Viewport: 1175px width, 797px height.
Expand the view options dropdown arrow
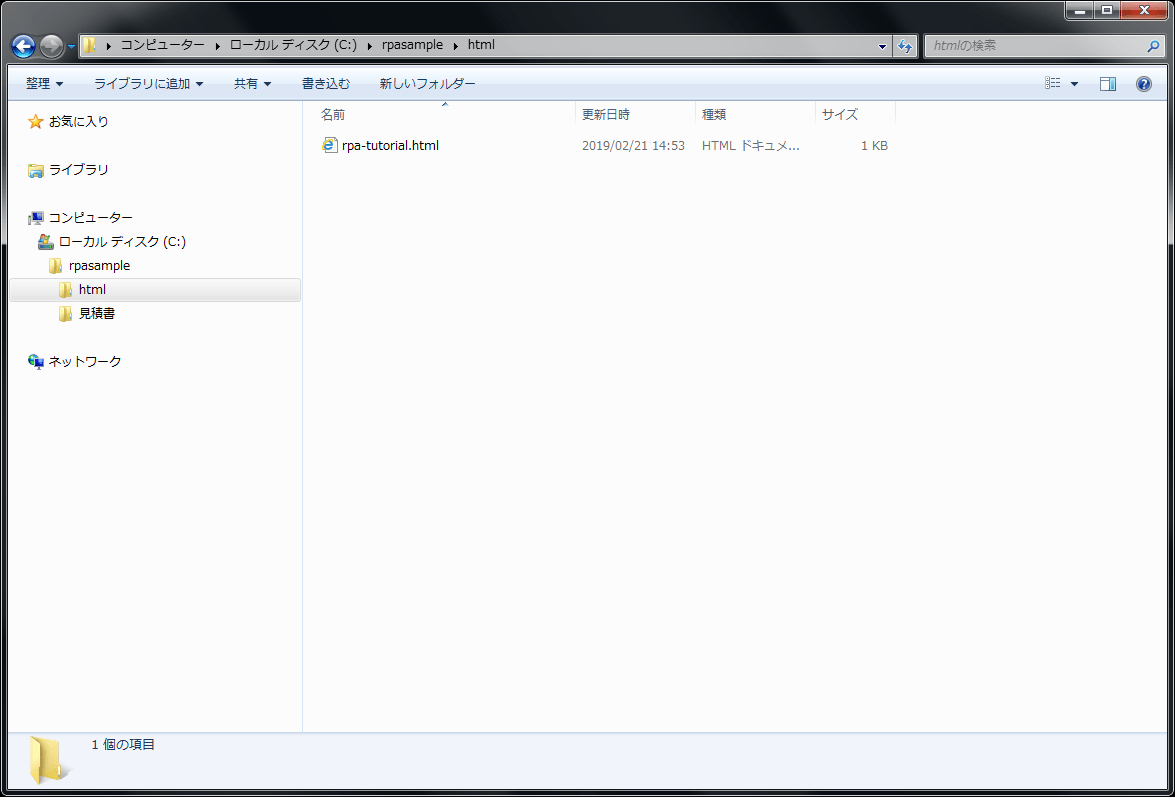pos(1075,84)
